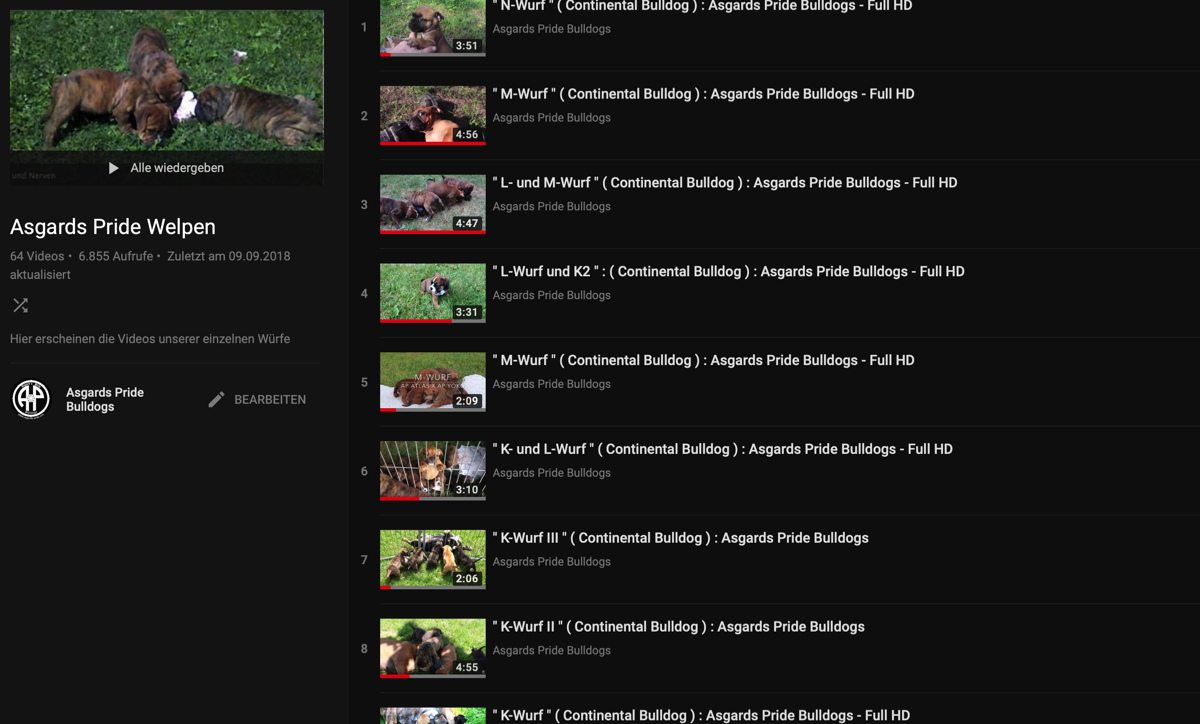Open the 2:09 M-Wurf video thumbnail
The height and width of the screenshot is (724, 1200).
(433, 382)
